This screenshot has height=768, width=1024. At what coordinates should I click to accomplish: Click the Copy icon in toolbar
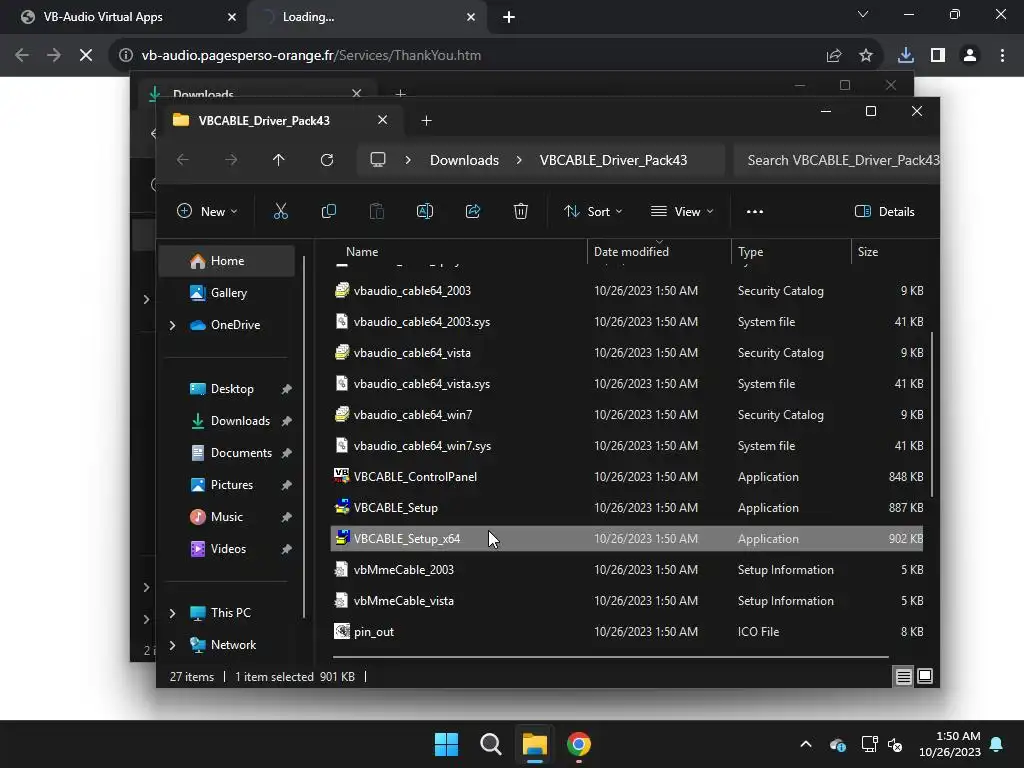click(x=328, y=211)
